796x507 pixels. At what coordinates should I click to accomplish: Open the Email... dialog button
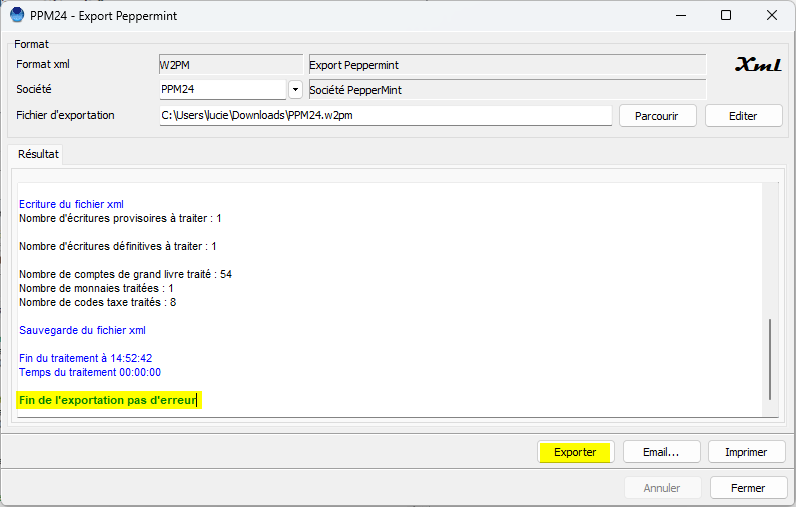pos(661,452)
